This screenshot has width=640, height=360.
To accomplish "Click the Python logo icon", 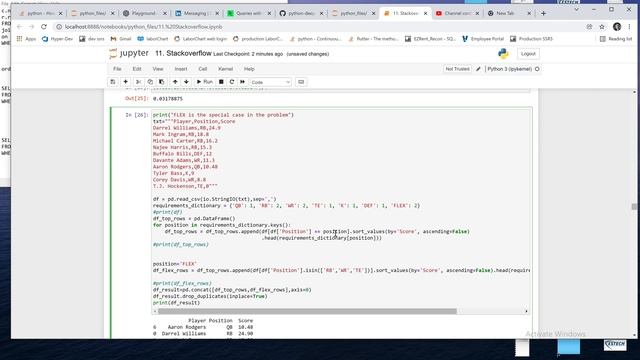I will tap(503, 53).
